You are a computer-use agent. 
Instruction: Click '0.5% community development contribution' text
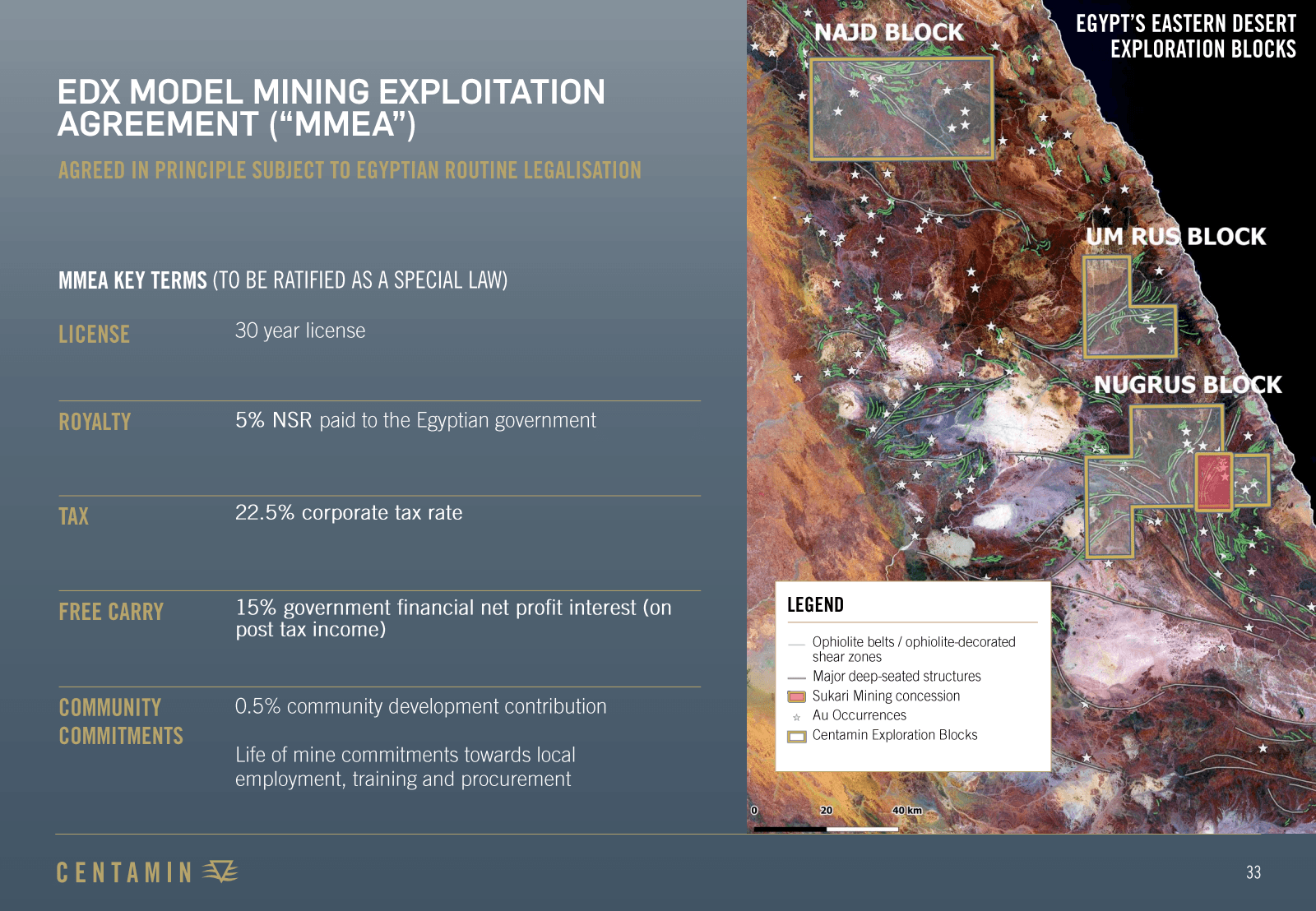421,706
